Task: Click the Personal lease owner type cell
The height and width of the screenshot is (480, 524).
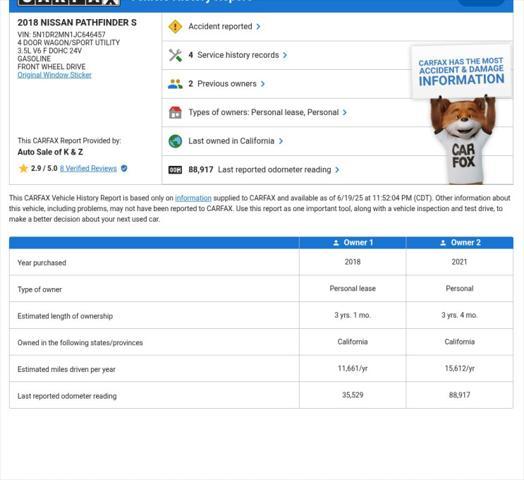Action: tap(353, 288)
